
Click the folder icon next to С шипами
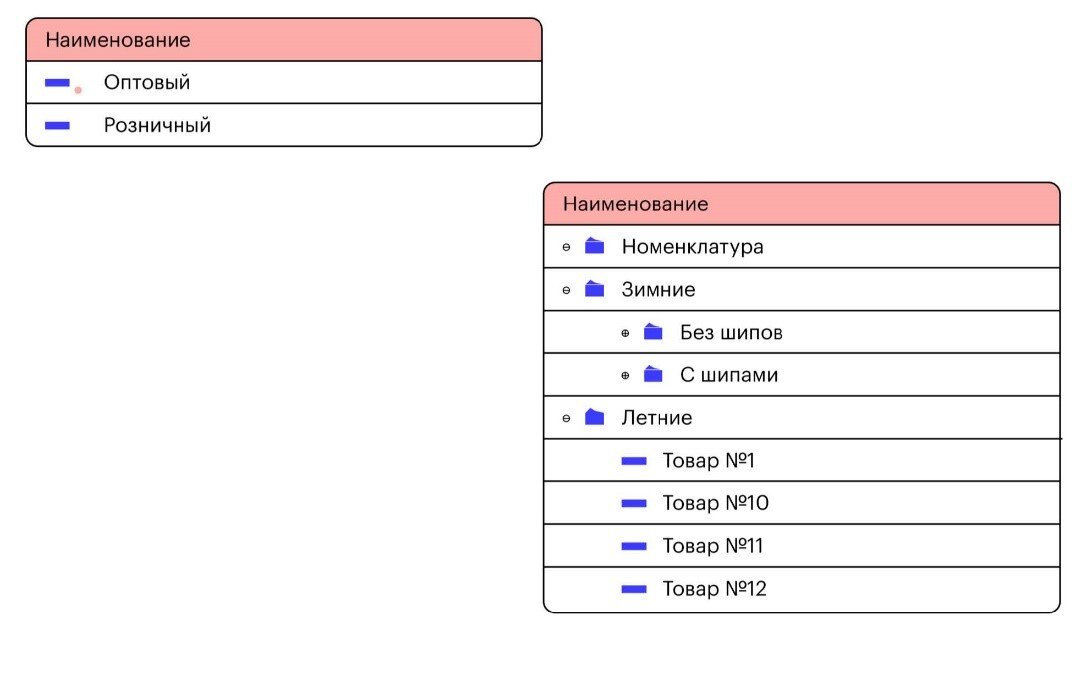pyautogui.click(x=653, y=374)
